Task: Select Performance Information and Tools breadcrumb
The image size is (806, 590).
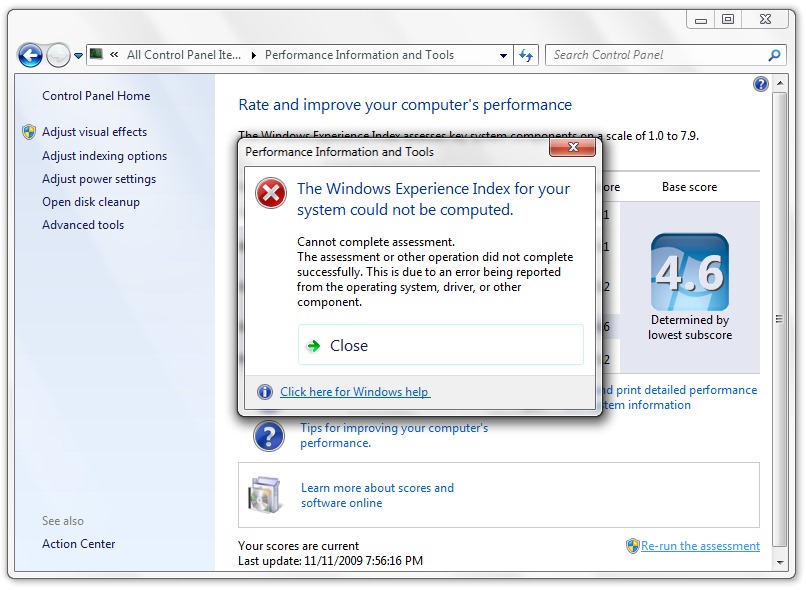Action: click(359, 55)
